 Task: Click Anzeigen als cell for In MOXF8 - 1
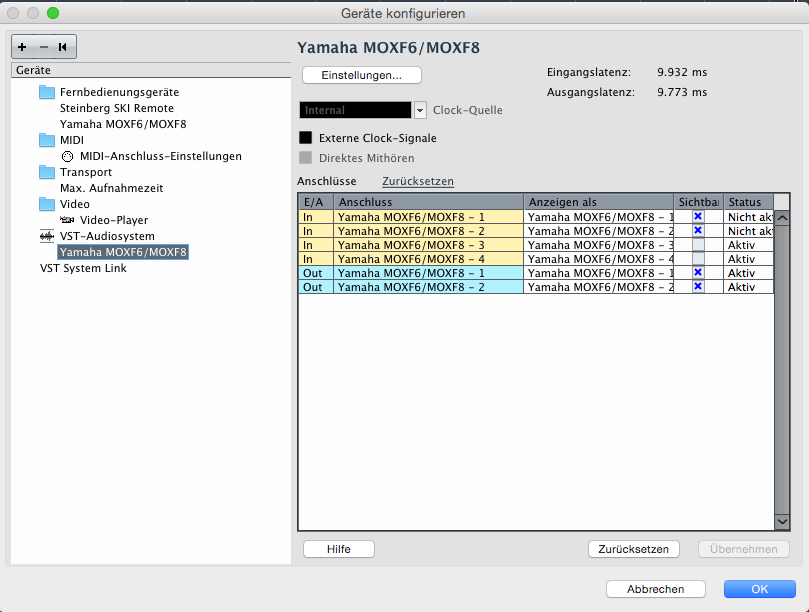coord(599,217)
